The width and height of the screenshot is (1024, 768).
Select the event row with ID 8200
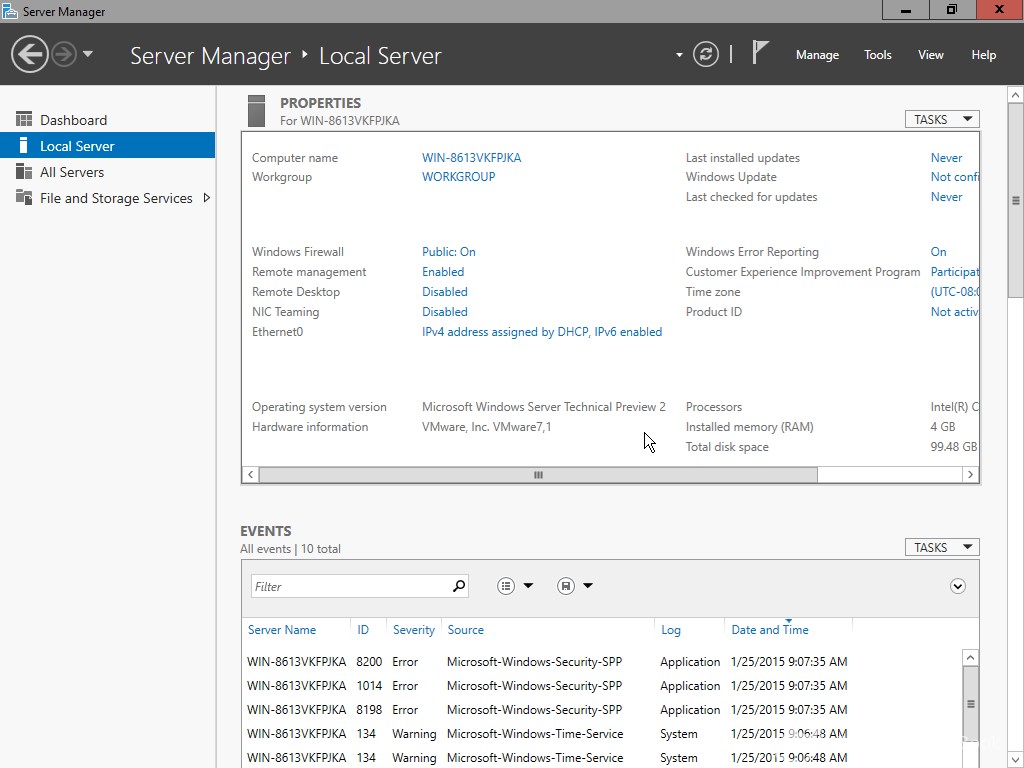[547, 662]
